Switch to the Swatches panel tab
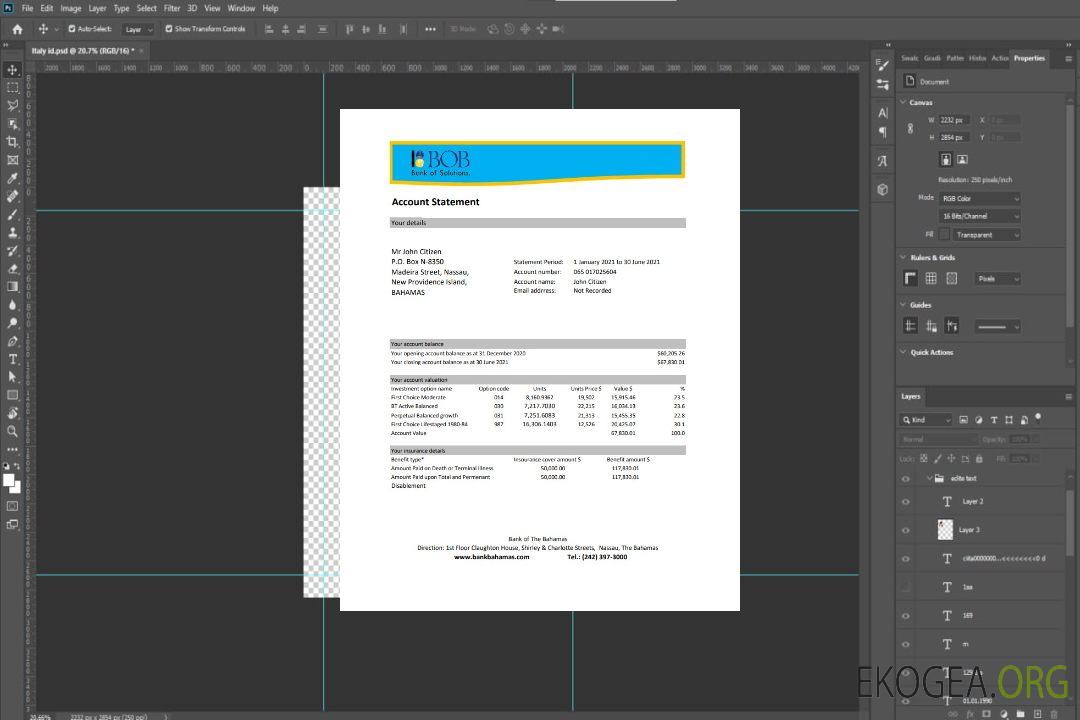This screenshot has width=1080, height=720. tap(910, 58)
